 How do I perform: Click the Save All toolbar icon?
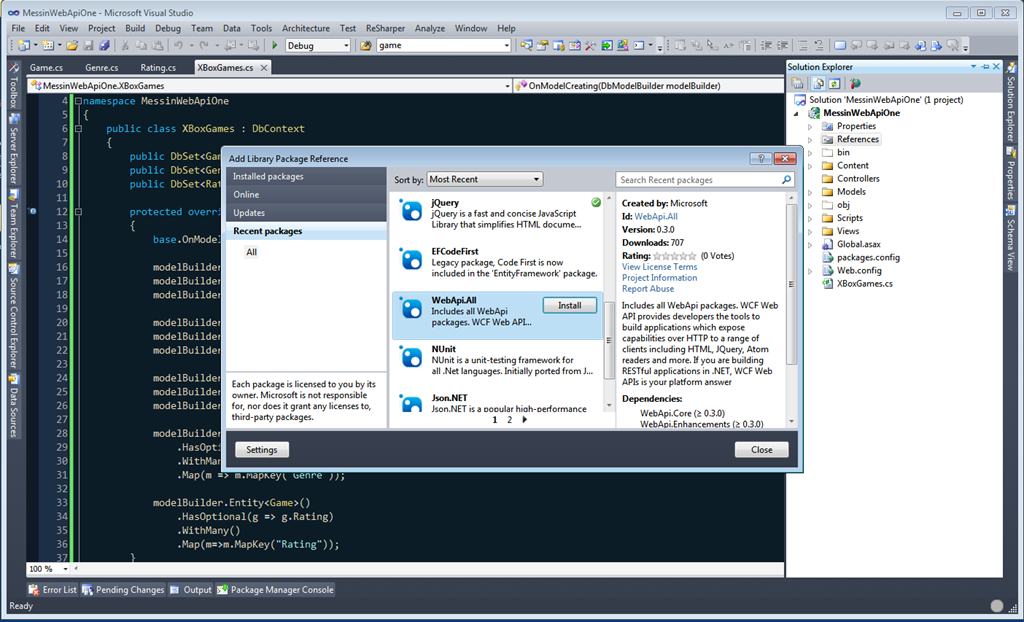tap(104, 45)
